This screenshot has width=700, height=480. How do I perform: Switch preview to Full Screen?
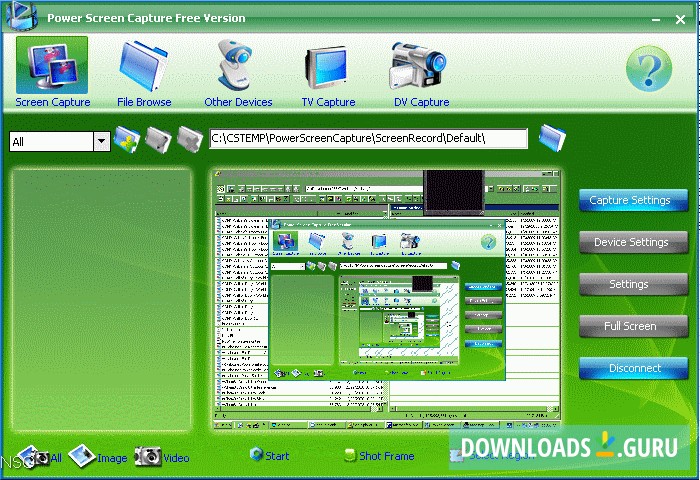click(633, 326)
